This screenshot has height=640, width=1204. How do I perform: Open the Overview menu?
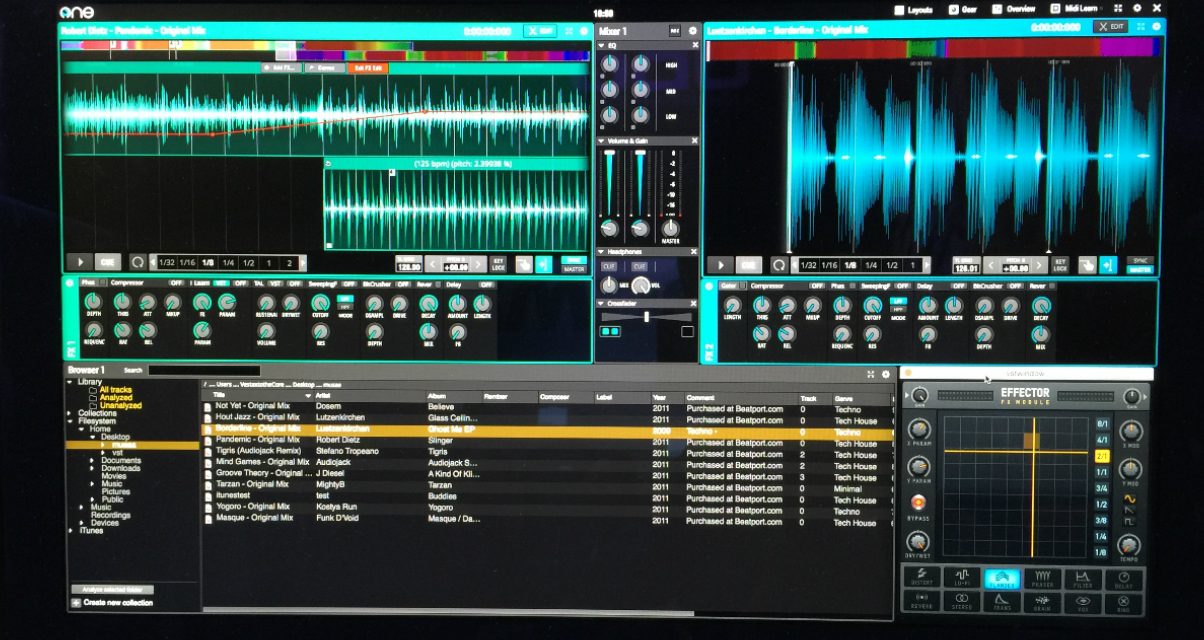pyautogui.click(x=1014, y=9)
